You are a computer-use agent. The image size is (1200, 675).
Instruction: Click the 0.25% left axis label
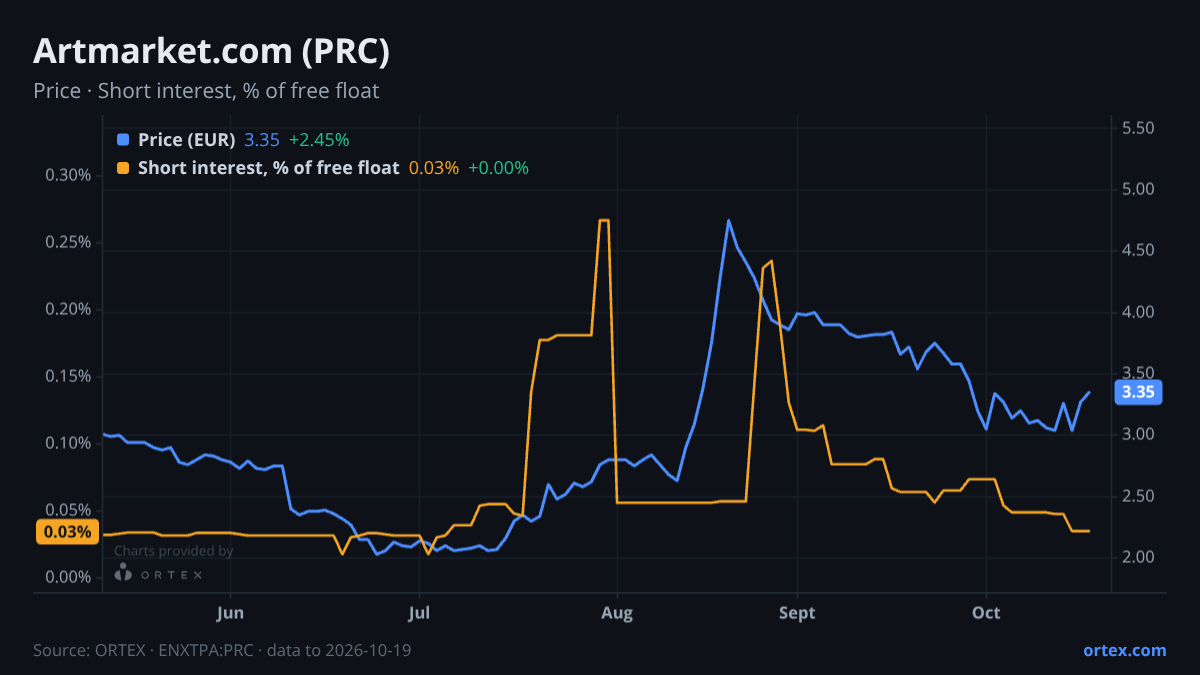[x=68, y=242]
